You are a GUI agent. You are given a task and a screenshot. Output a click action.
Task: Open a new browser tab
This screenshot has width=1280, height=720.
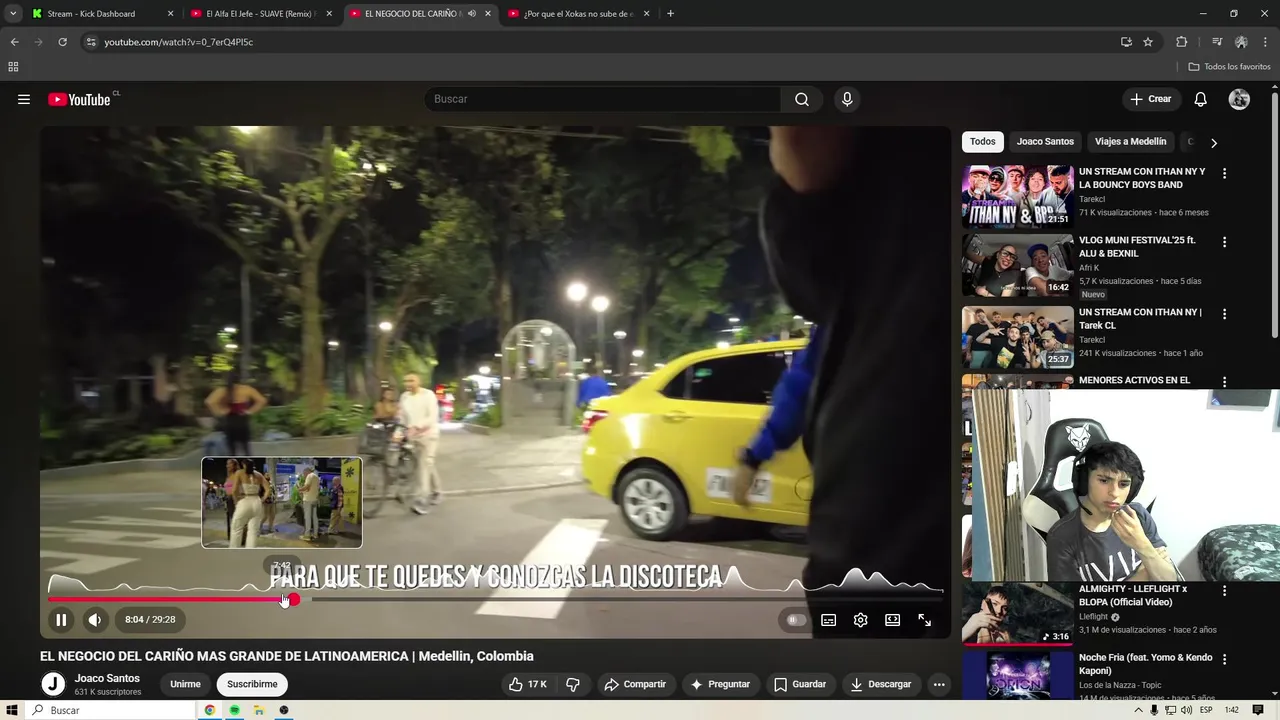pyautogui.click(x=670, y=14)
